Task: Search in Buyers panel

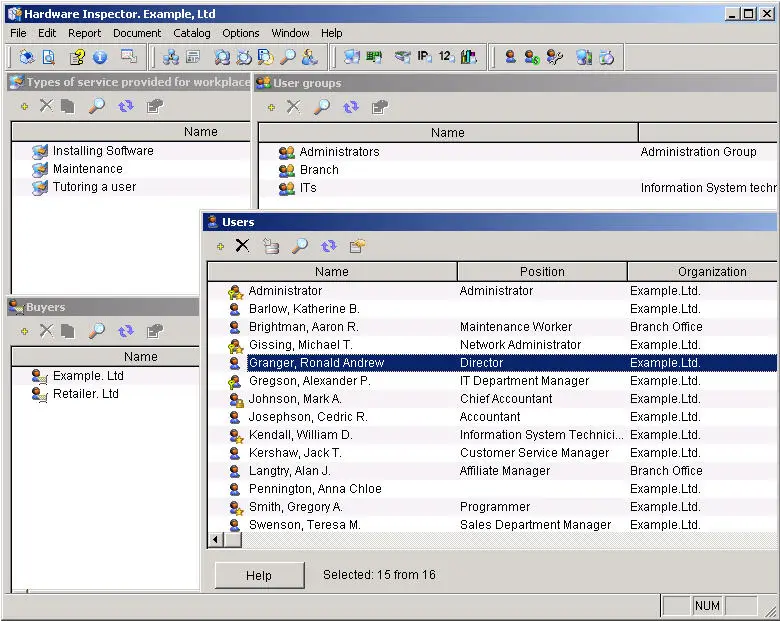Action: (x=97, y=330)
